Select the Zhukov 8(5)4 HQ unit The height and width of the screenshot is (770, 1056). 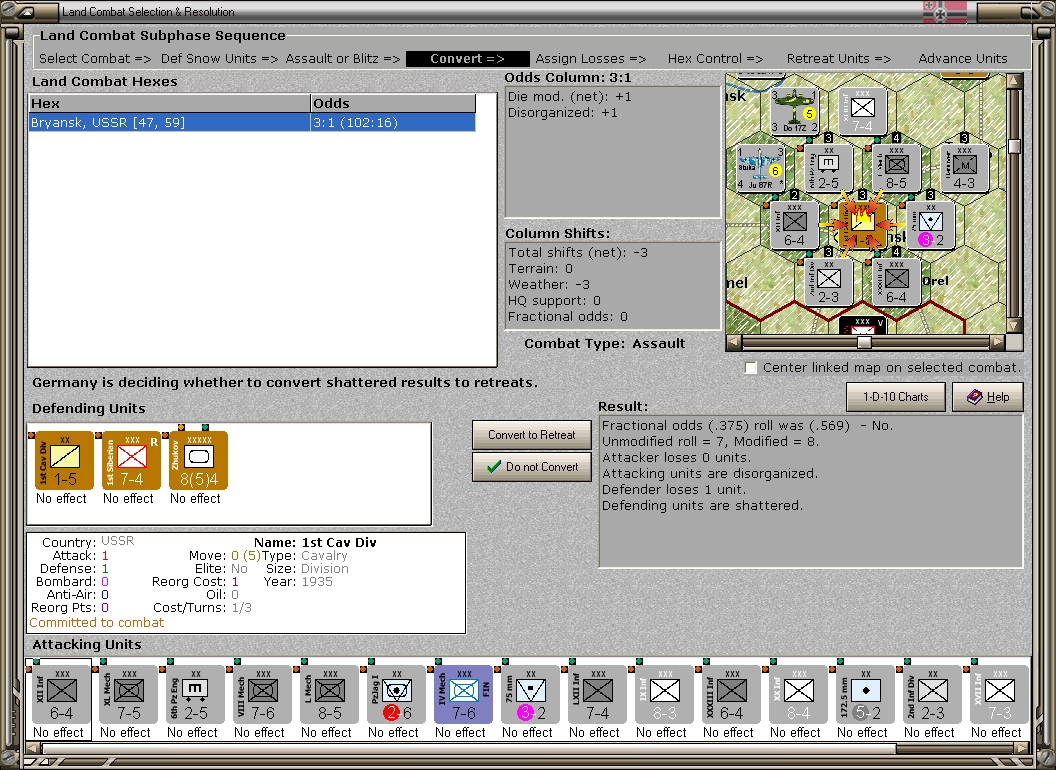coord(199,461)
